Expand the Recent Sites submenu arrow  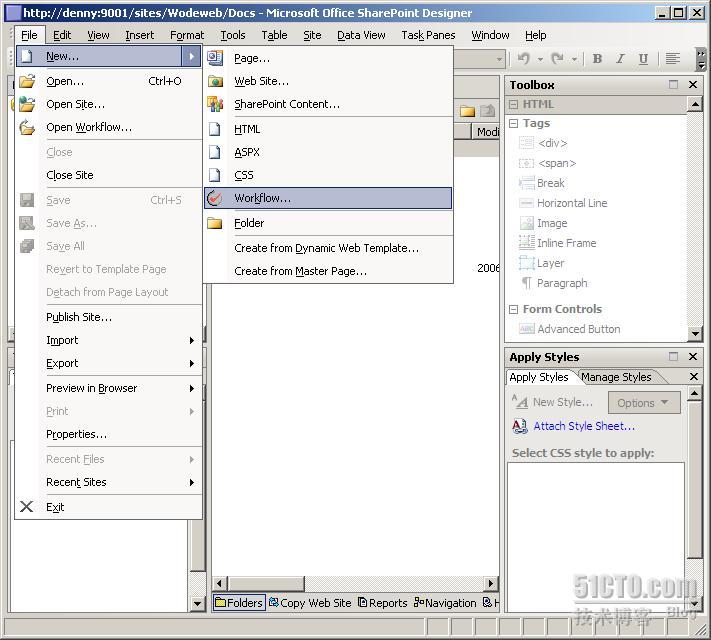pyautogui.click(x=192, y=482)
